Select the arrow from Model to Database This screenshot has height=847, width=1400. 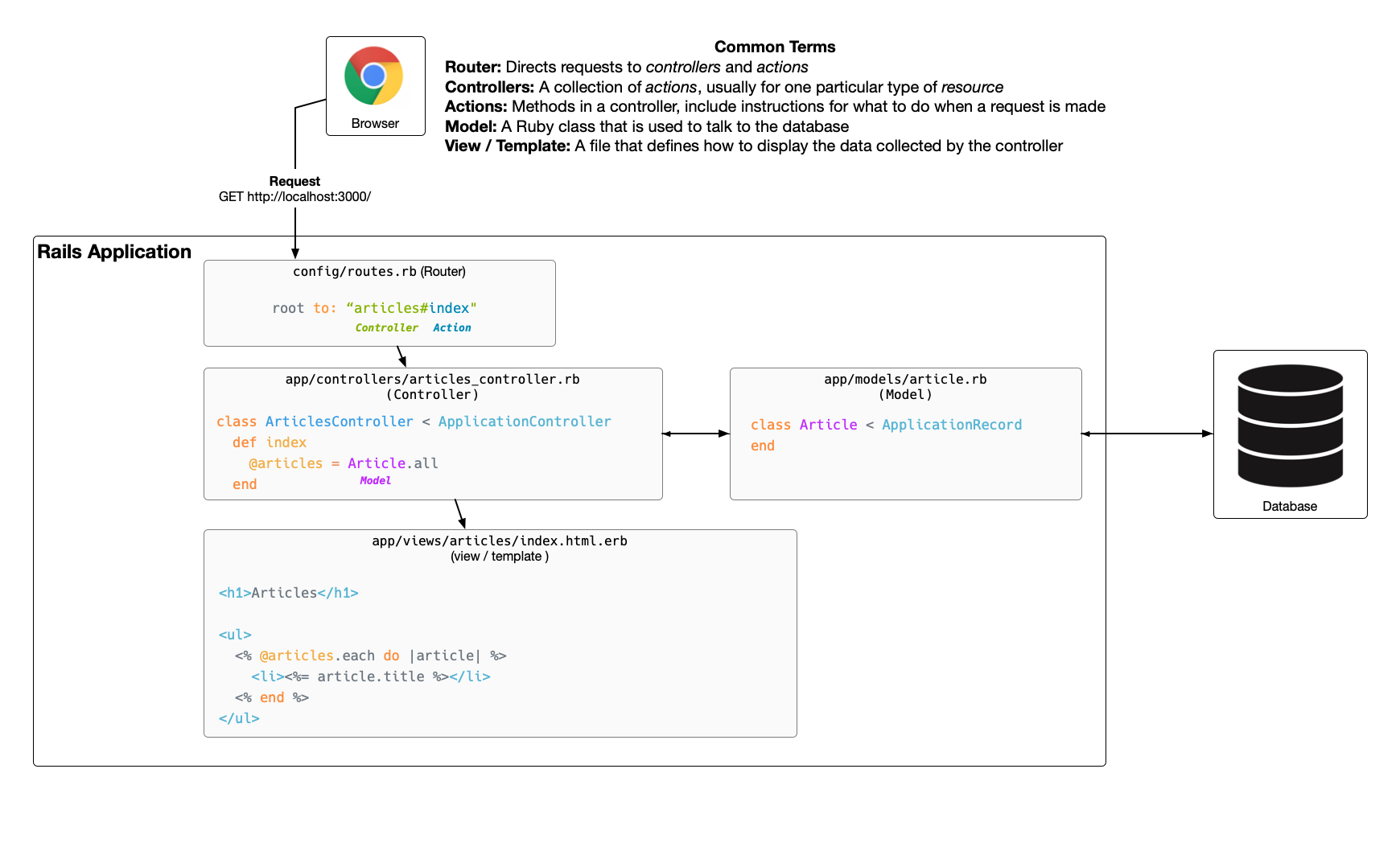1146,434
